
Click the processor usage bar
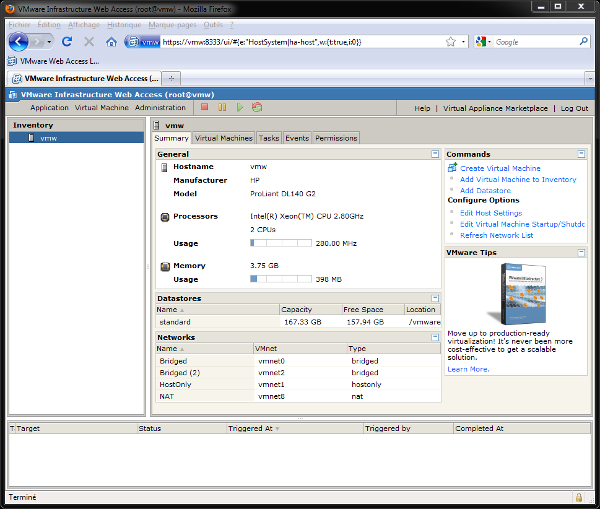(x=281, y=243)
